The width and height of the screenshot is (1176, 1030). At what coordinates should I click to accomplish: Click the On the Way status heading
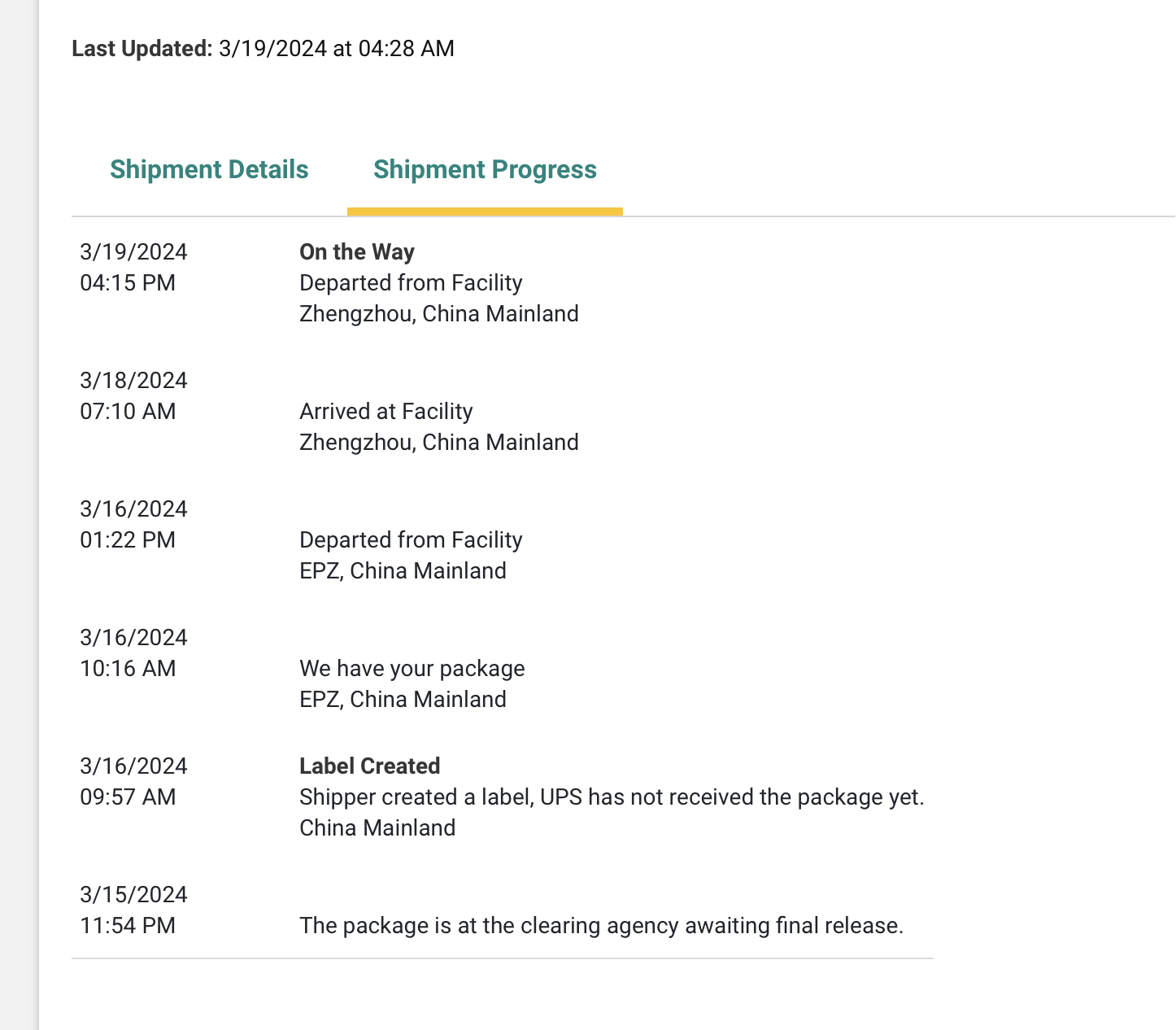point(357,252)
